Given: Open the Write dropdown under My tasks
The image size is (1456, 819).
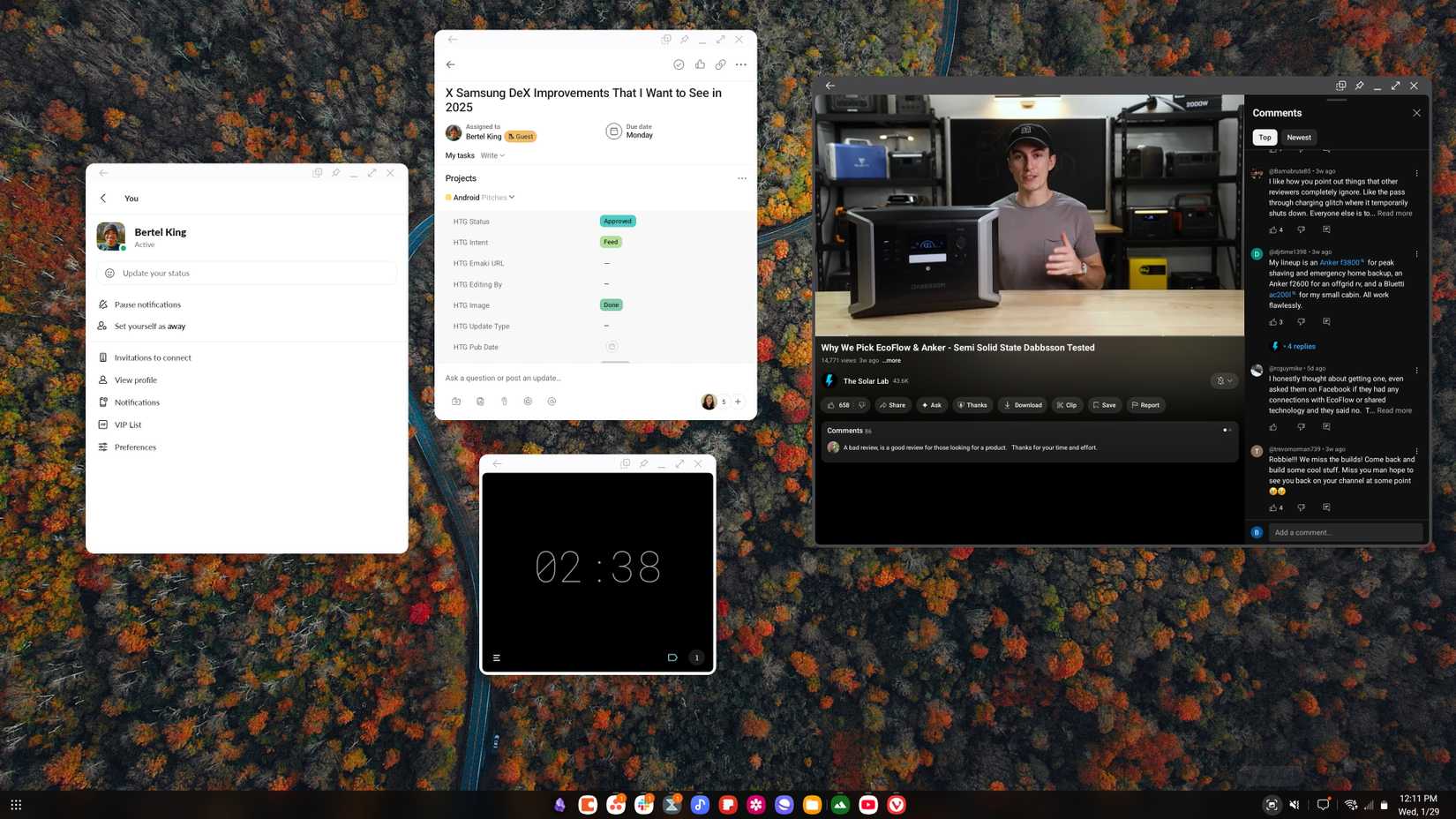Looking at the screenshot, I should coord(492,155).
